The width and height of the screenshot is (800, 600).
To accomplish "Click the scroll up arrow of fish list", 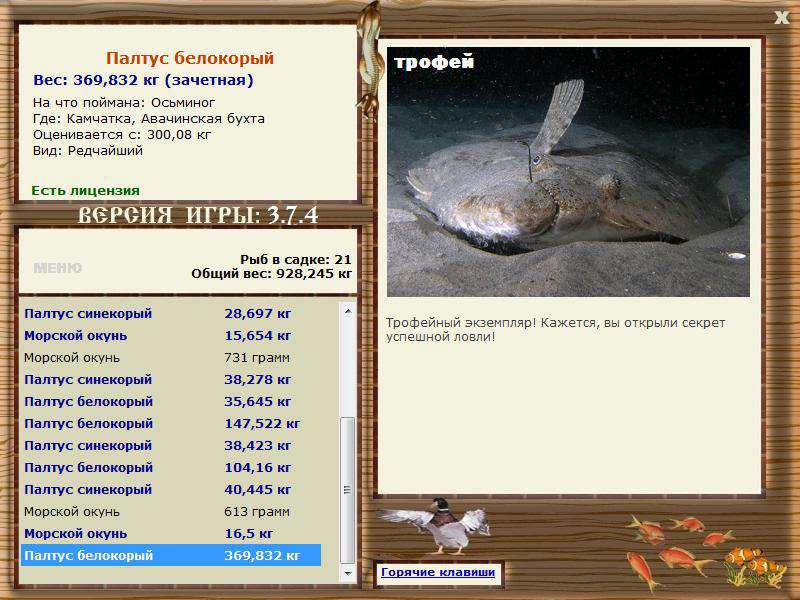I will 347,311.
